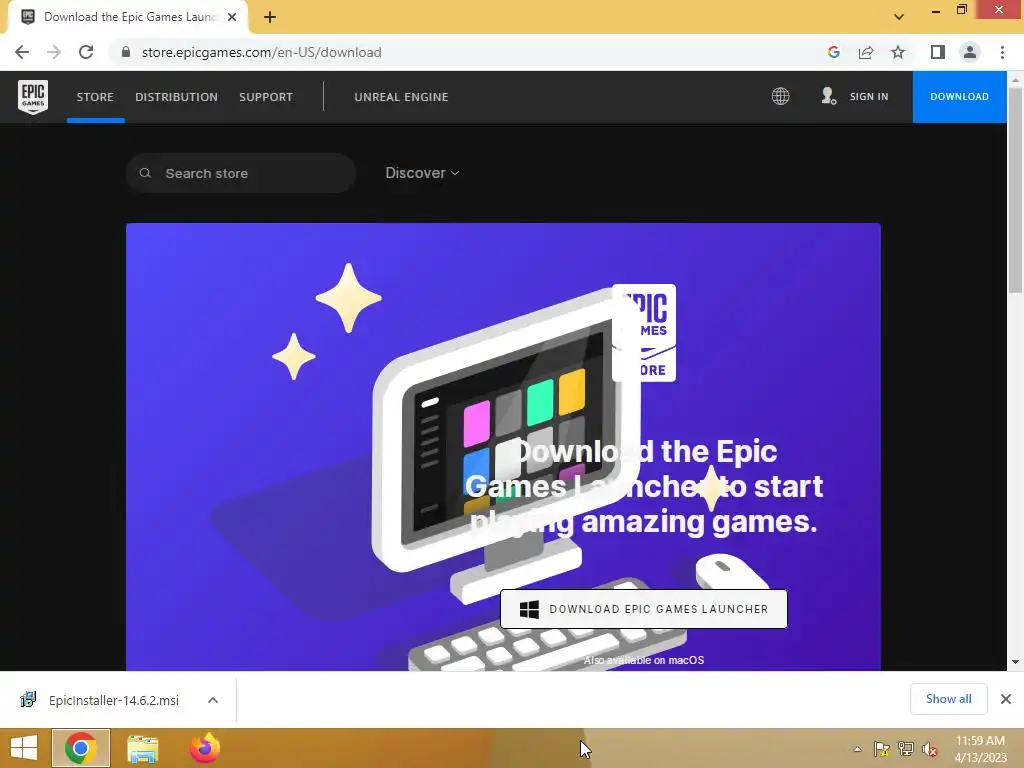The image size is (1024, 768).
Task: Close the downloads bar
Action: coord(1006,699)
